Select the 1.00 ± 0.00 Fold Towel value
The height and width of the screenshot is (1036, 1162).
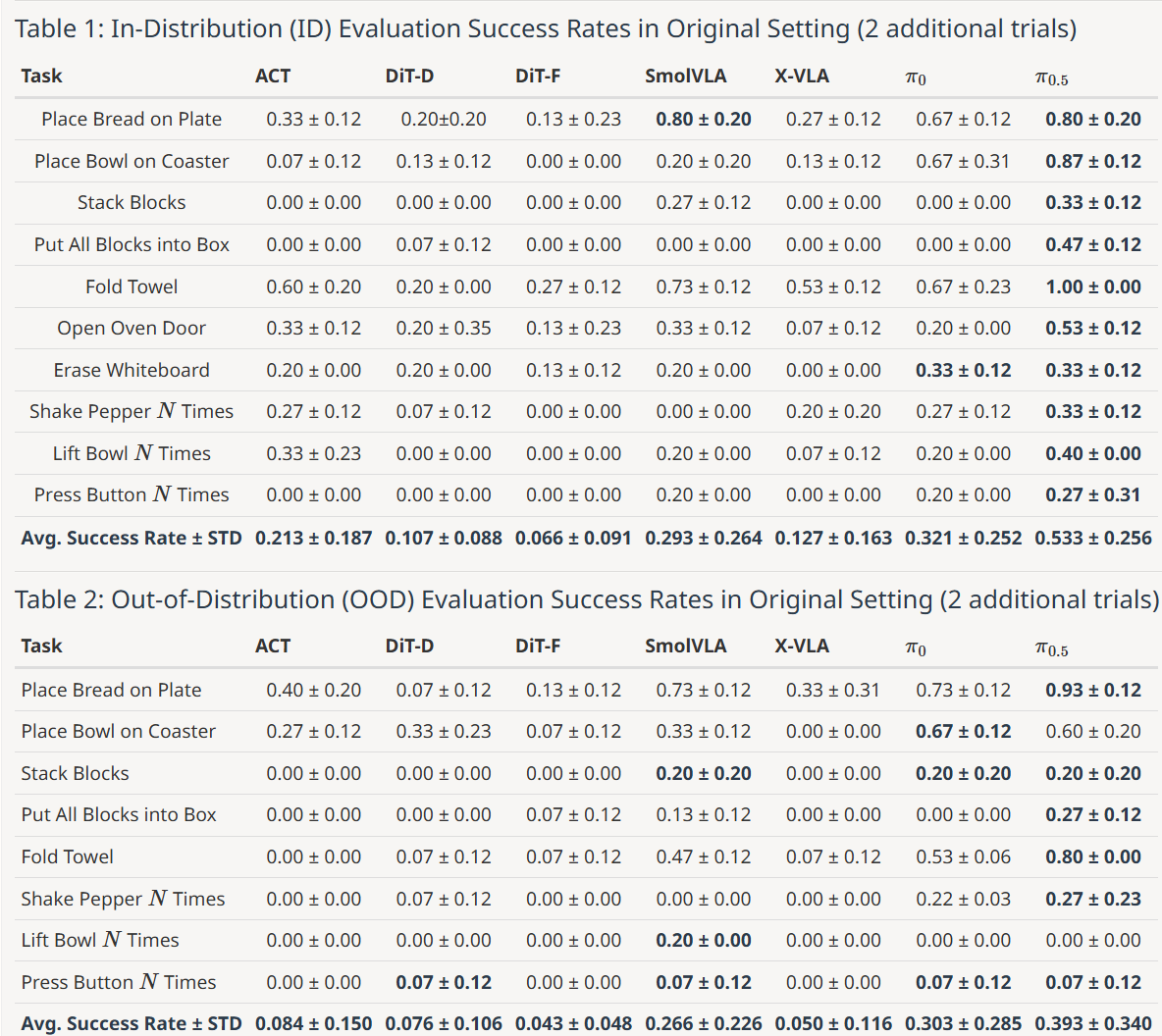[1093, 286]
